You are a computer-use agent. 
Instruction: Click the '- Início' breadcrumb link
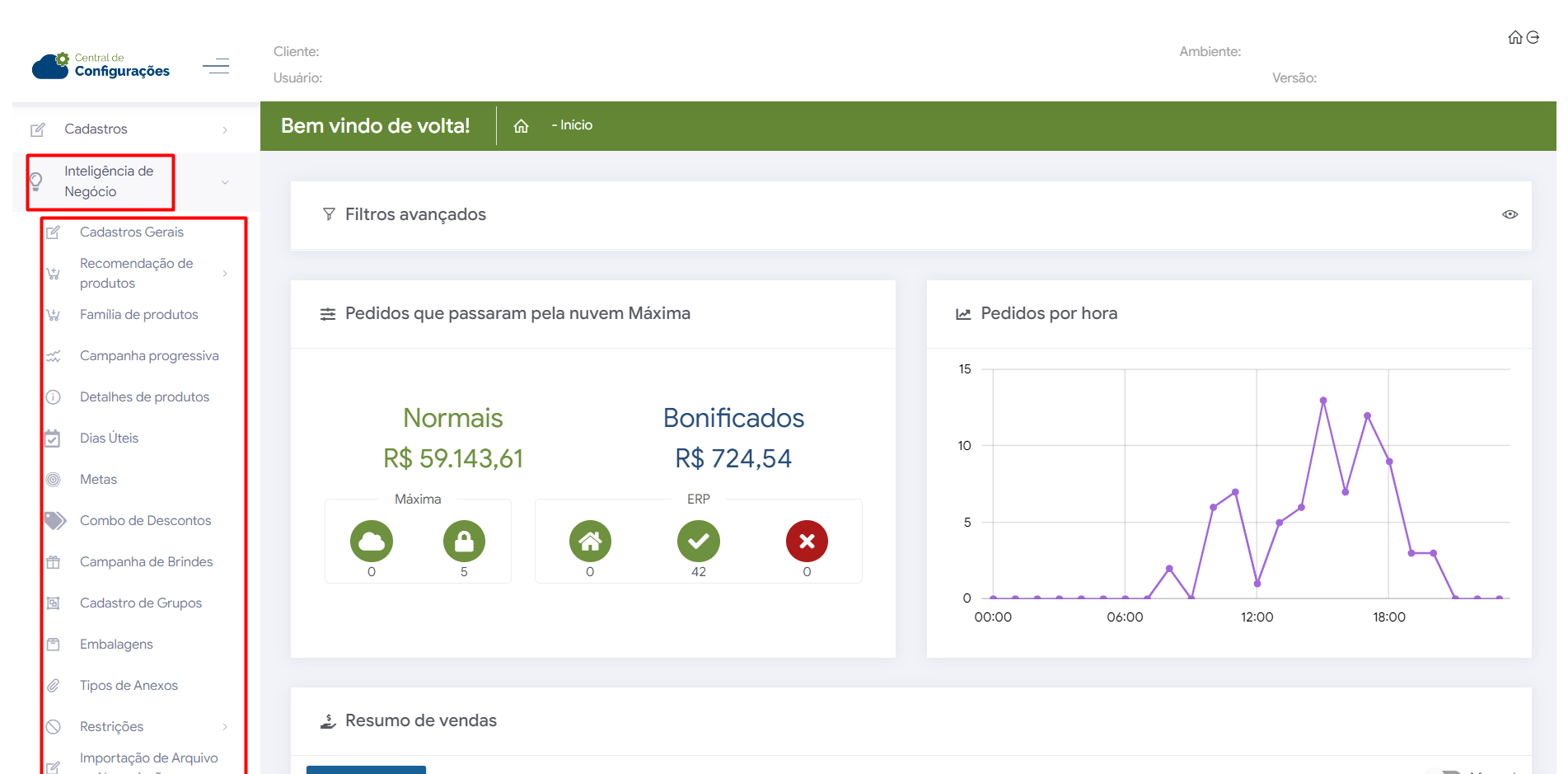point(572,125)
